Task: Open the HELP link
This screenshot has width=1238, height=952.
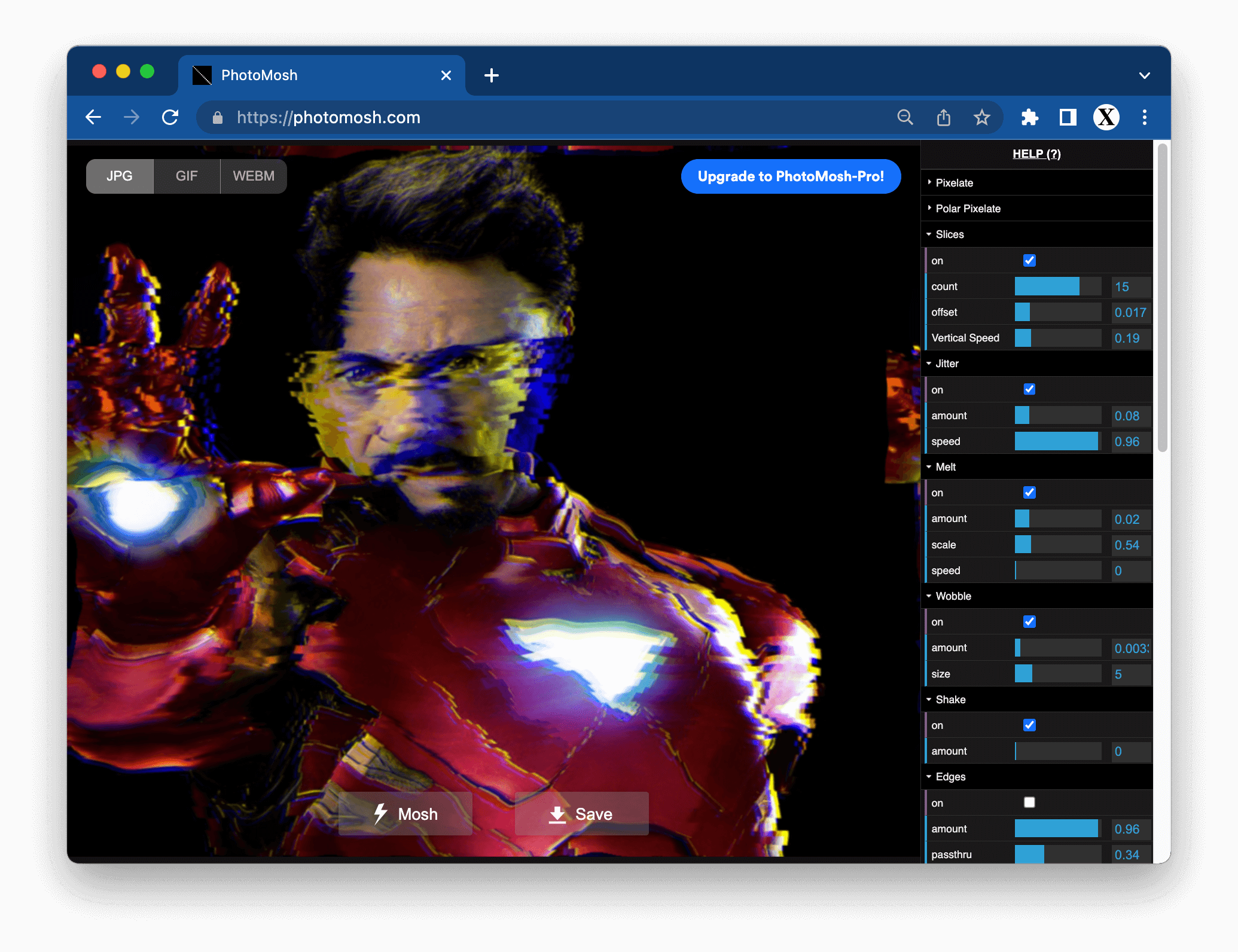Action: [x=1036, y=154]
